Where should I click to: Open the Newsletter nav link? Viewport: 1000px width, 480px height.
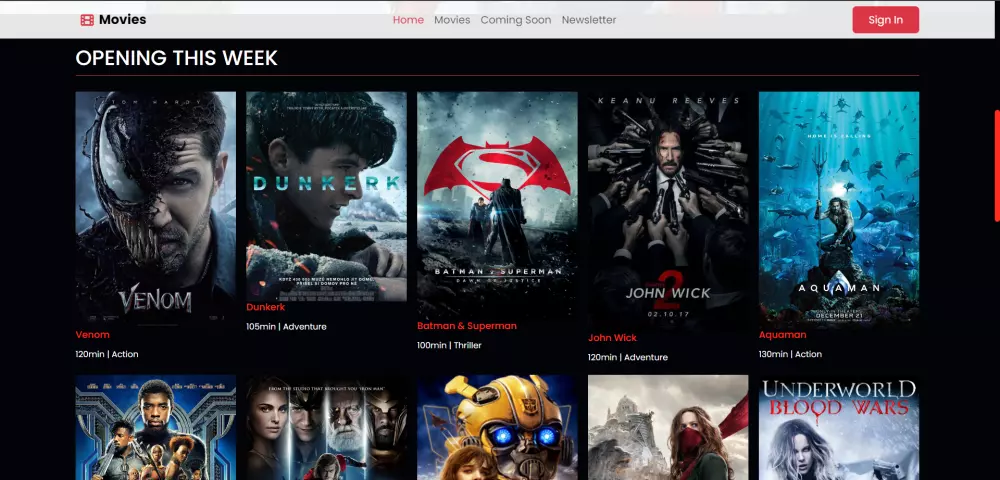(x=589, y=20)
